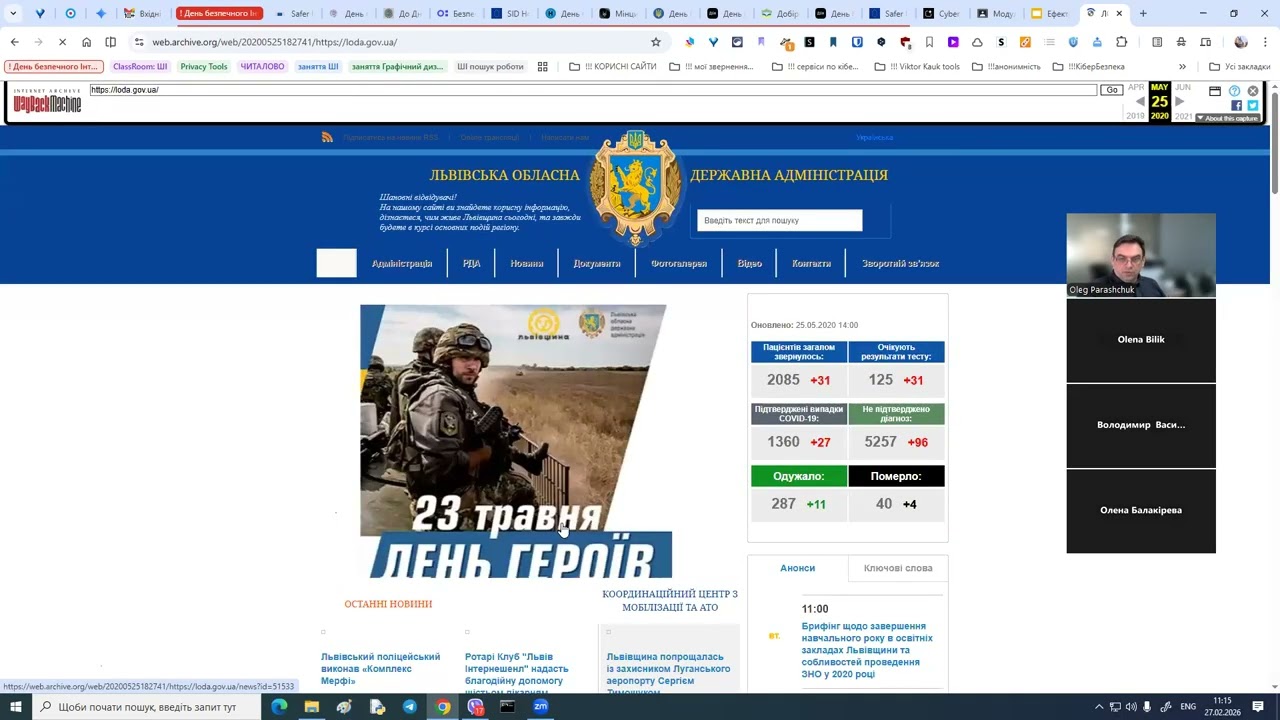Open the Chrome three-dot menu
1280x720 pixels.
1265,42
